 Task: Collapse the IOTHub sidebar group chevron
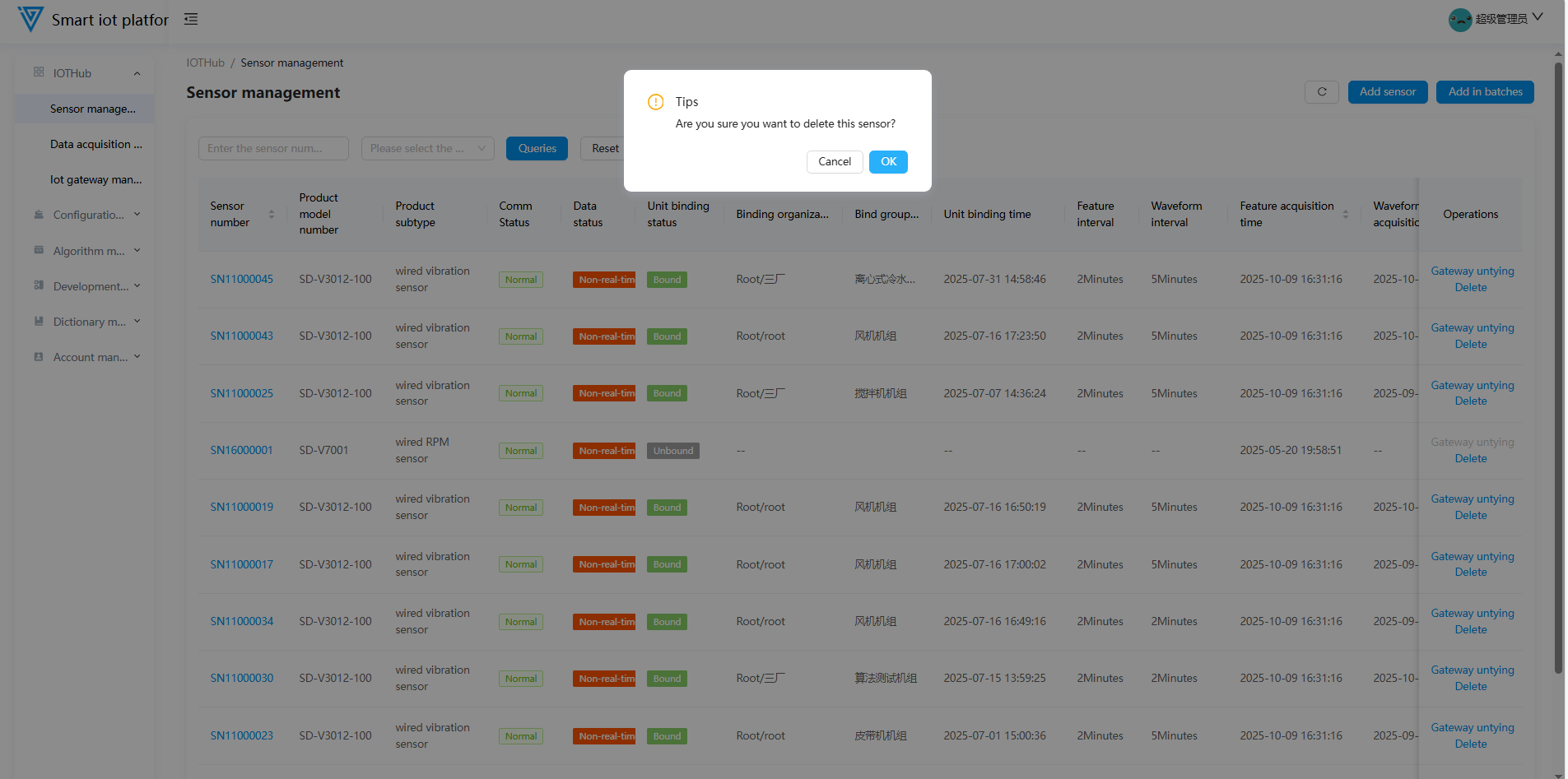coord(137,73)
